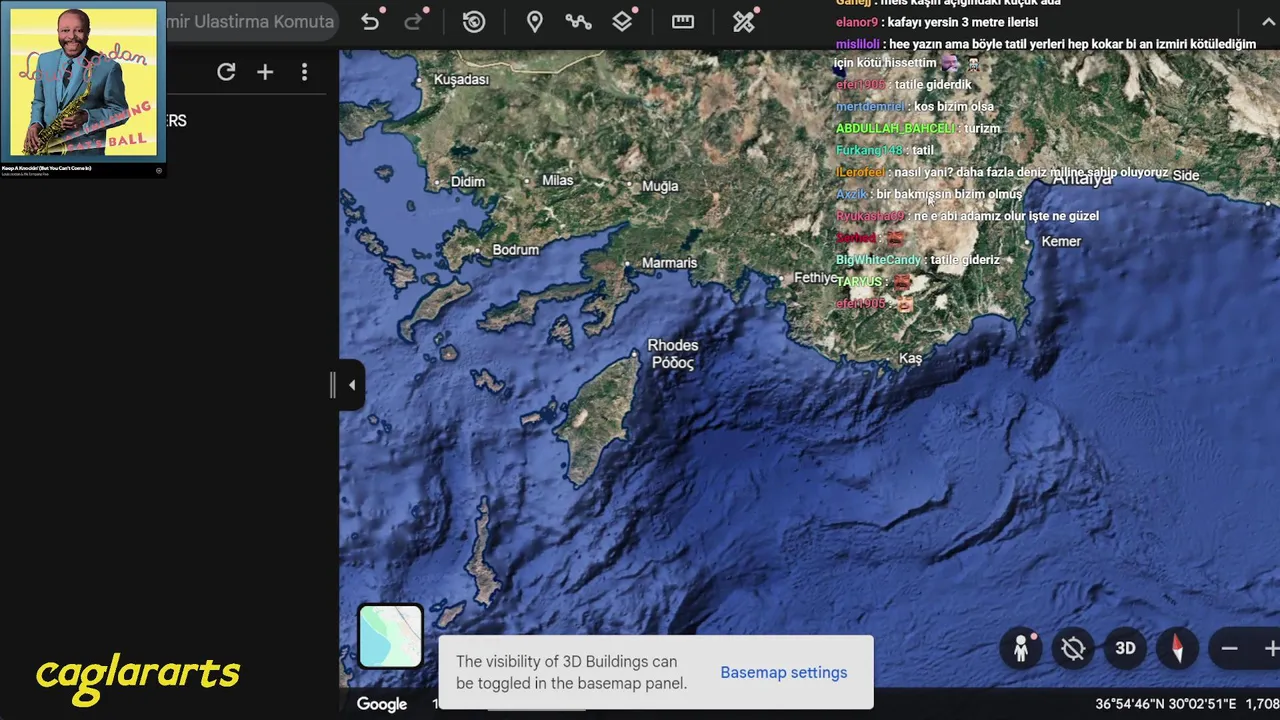1280x720 pixels.
Task: Refresh the project panel
Action: point(226,72)
